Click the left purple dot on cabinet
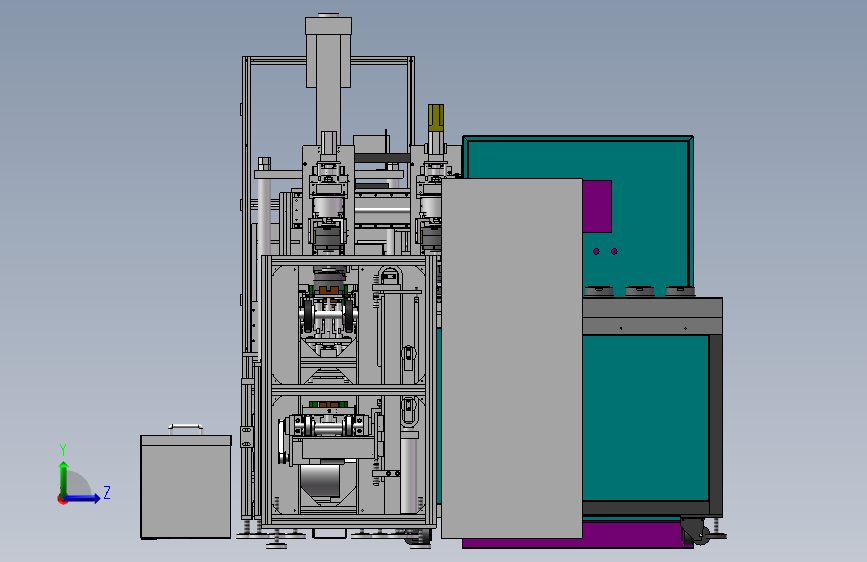The width and height of the screenshot is (867, 562). 596,251
